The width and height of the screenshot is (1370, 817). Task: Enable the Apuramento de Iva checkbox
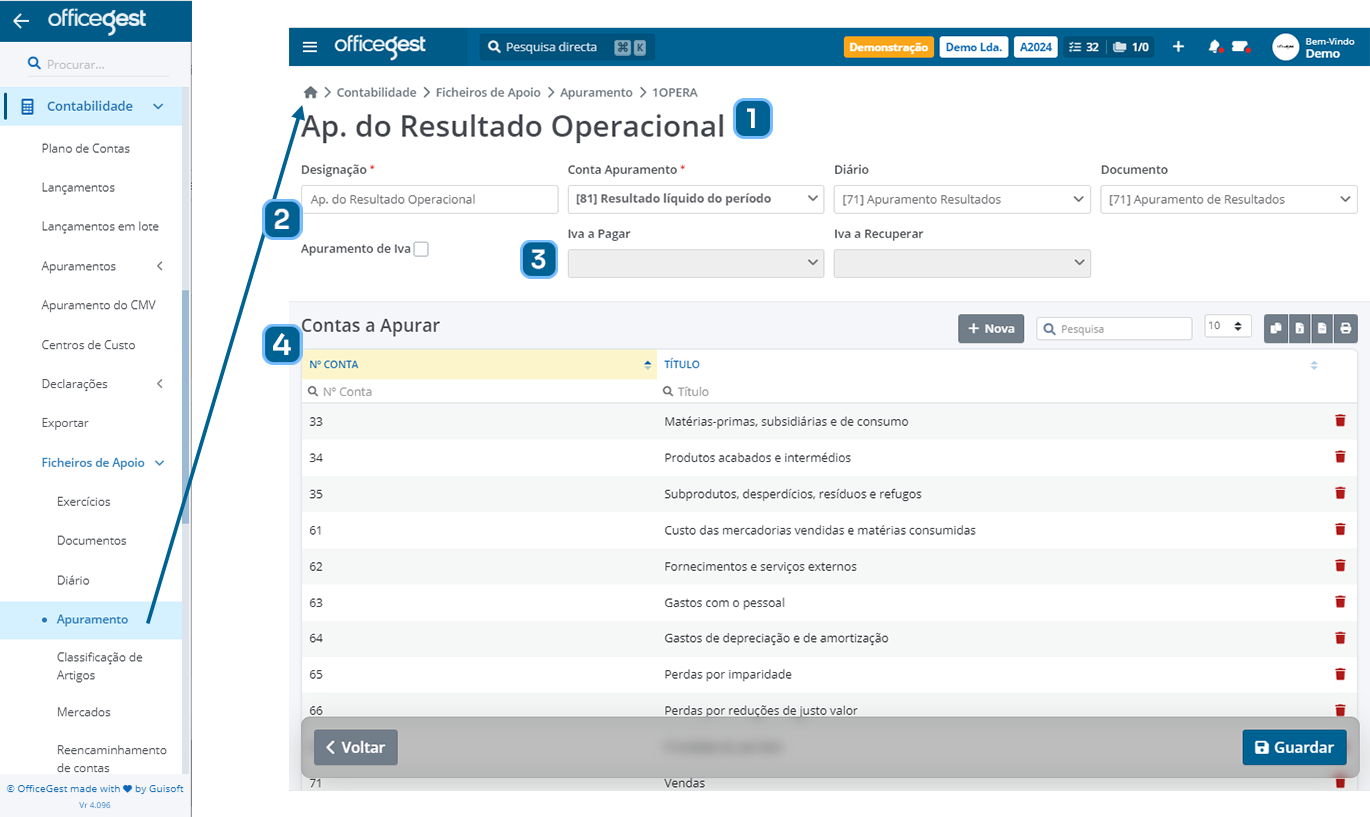point(420,248)
